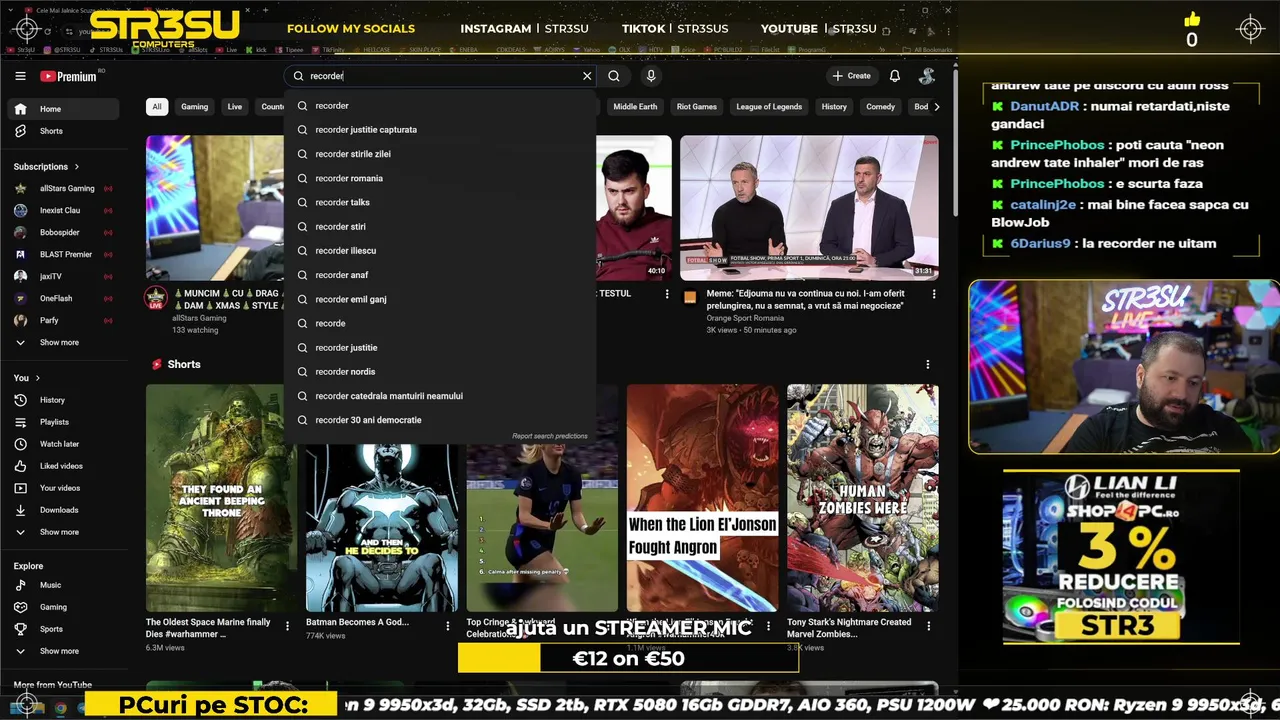Choose suggestion recorder iliescu
Screen dimensions: 1280x720
(440, 251)
